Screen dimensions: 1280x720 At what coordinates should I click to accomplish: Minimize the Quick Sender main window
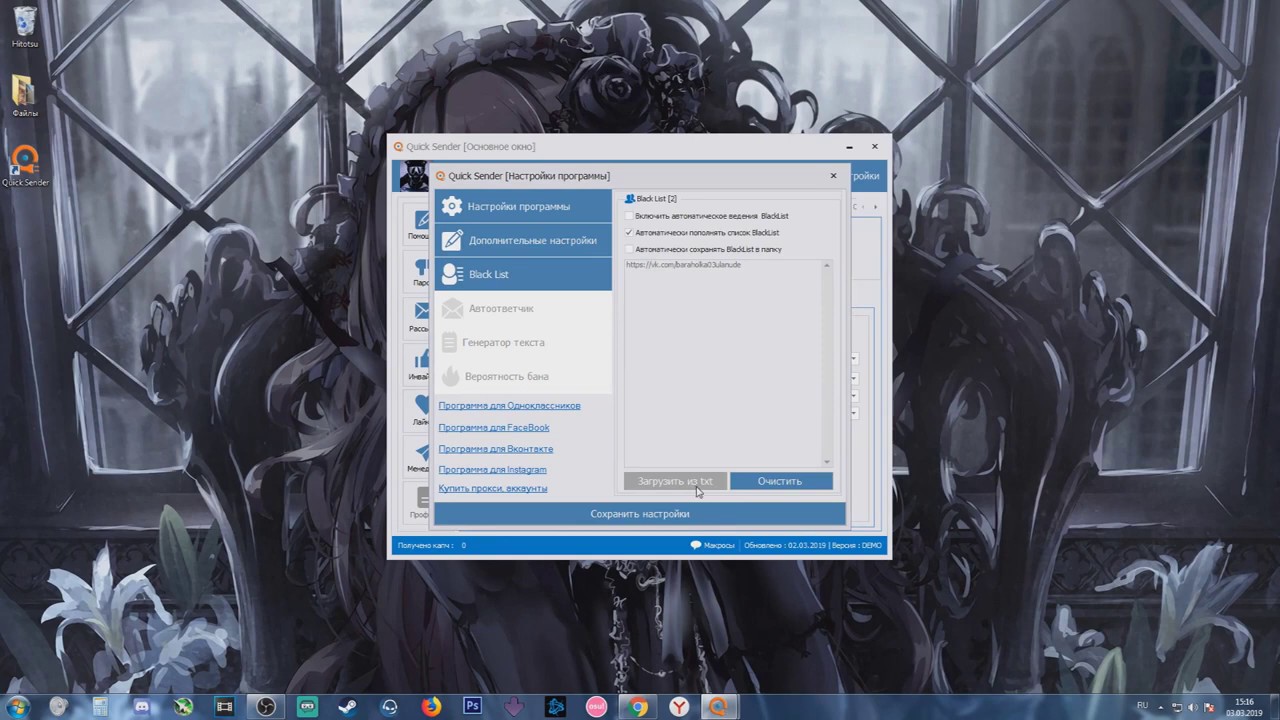click(849, 147)
